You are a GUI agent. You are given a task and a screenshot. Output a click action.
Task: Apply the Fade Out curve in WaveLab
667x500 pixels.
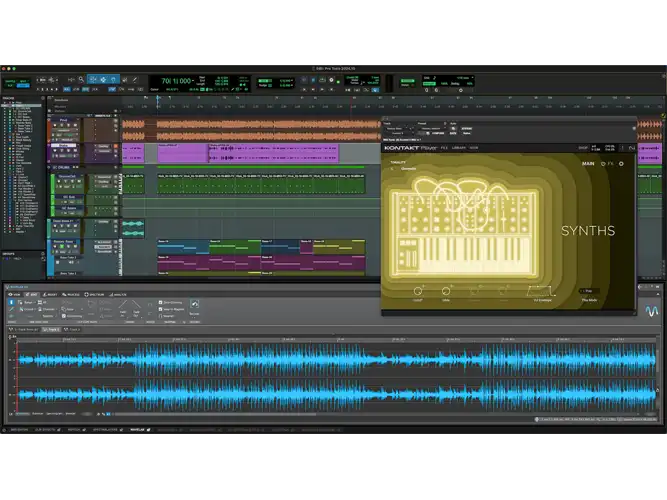pyautogui.click(x=136, y=304)
